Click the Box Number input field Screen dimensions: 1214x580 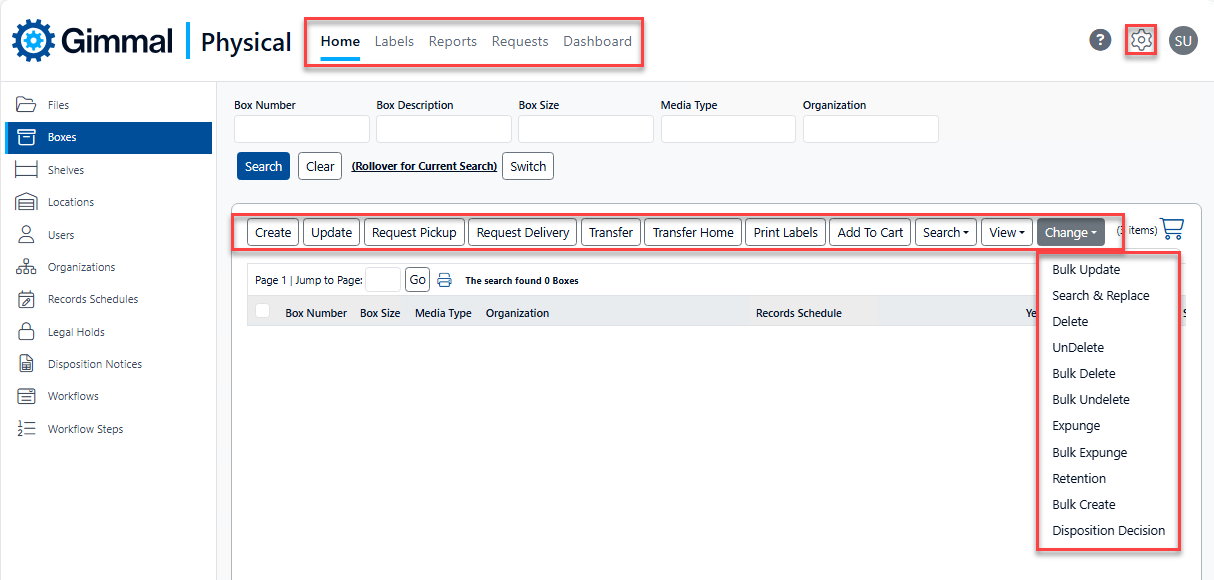(x=302, y=129)
